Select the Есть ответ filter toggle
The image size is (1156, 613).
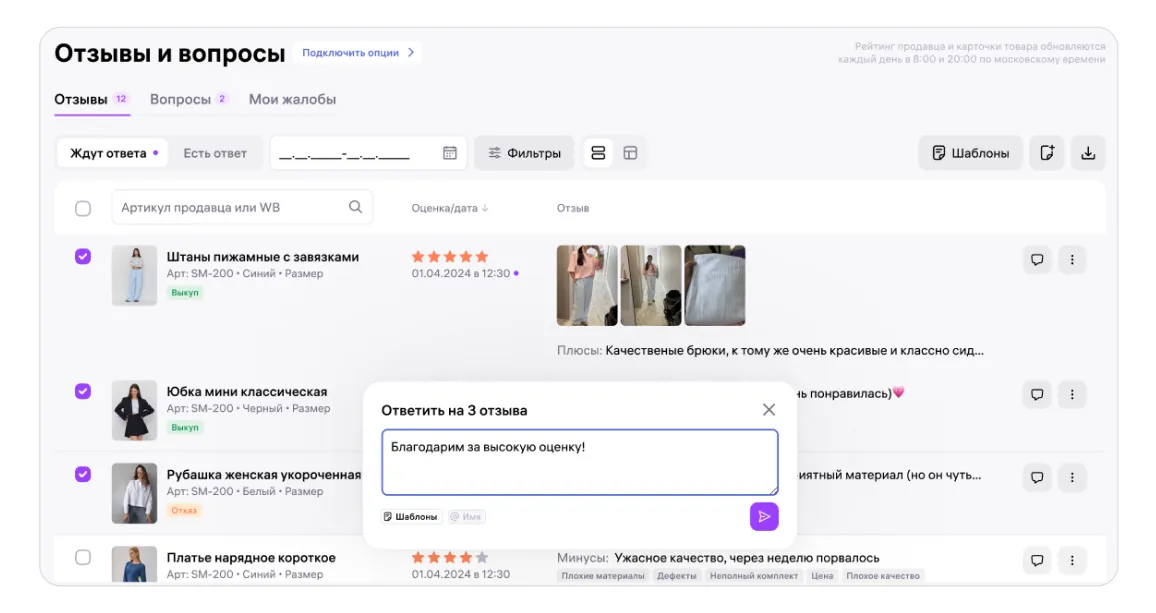(215, 153)
